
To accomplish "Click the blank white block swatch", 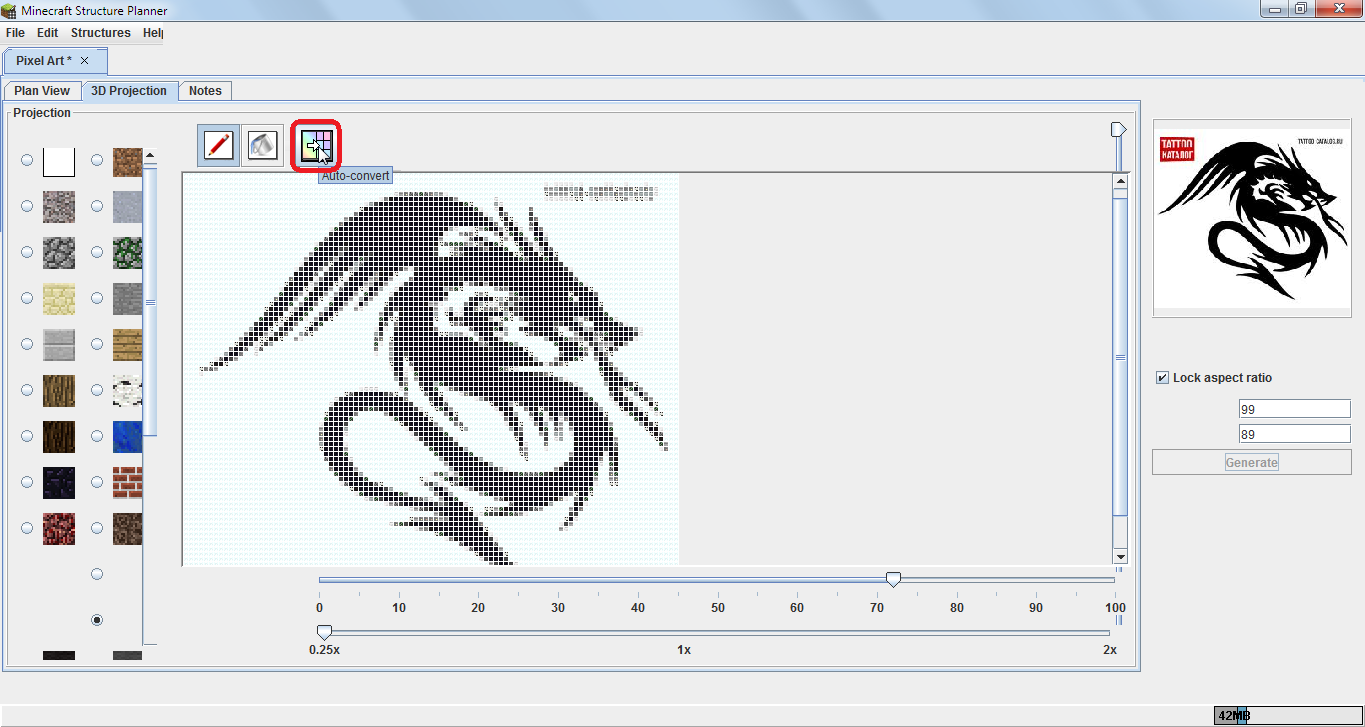I will point(59,160).
